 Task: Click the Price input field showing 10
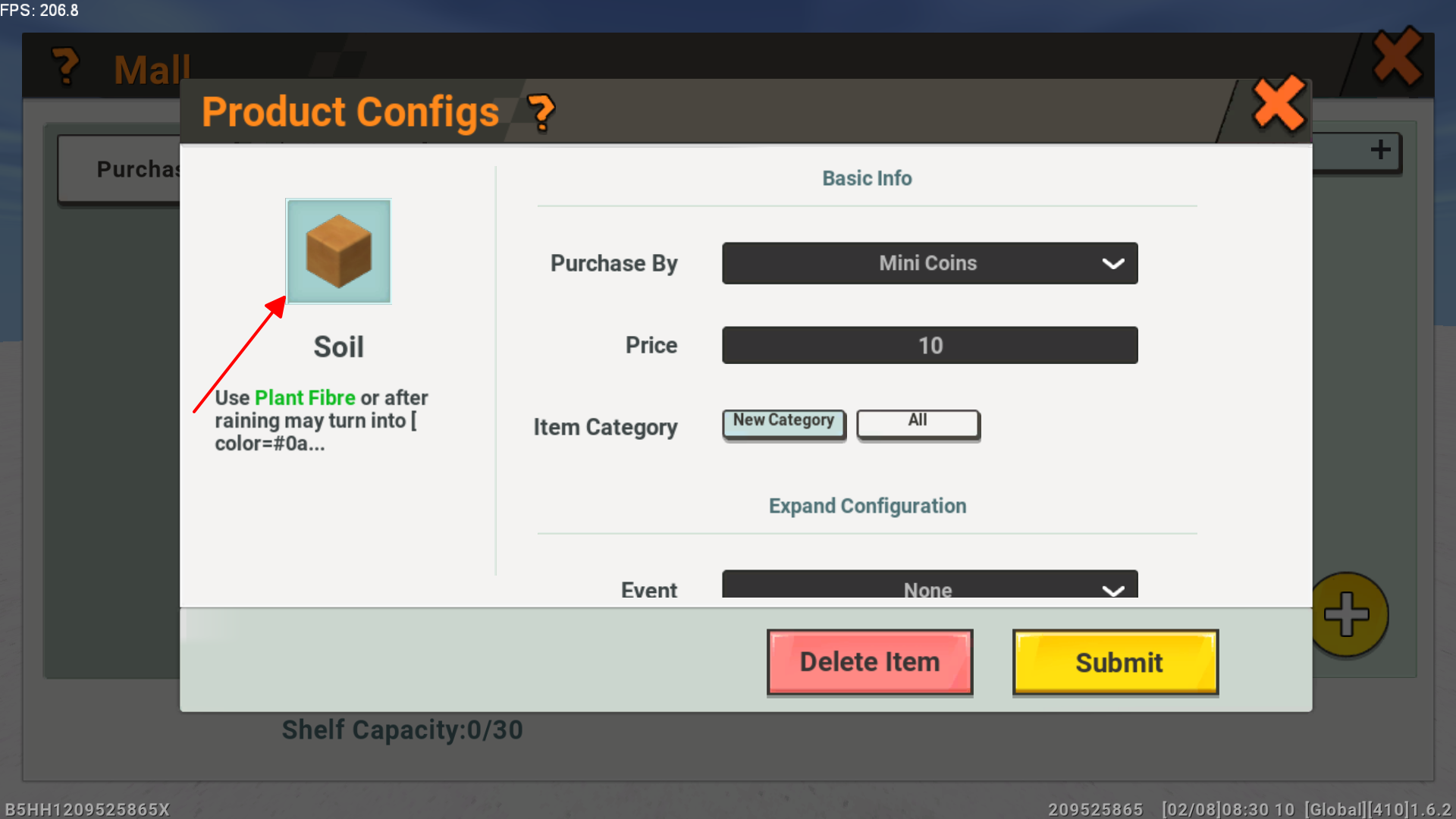(929, 346)
